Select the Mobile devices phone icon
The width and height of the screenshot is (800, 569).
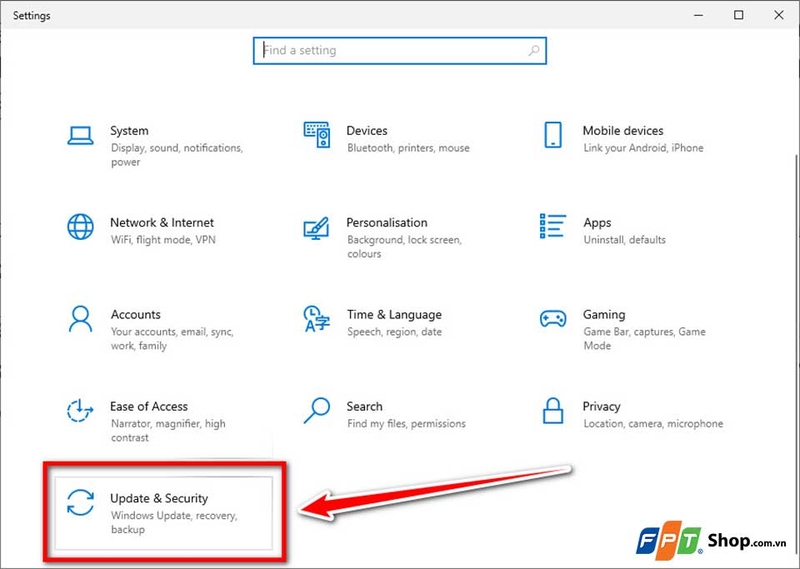[x=553, y=135]
